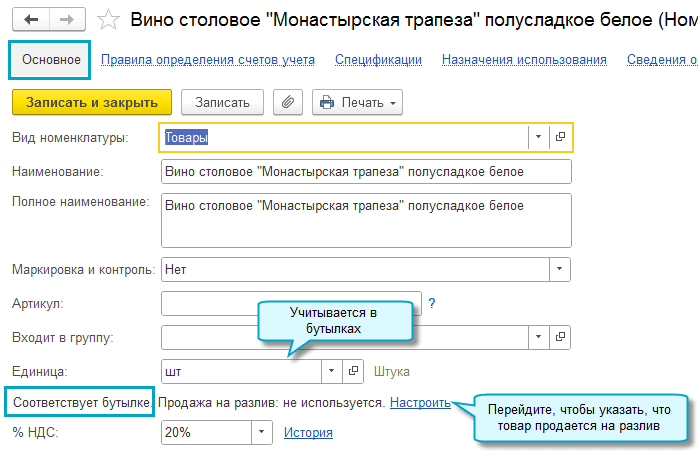Switch to the Спецификации tab
Viewport: 698px width, 464px height.
378,60
